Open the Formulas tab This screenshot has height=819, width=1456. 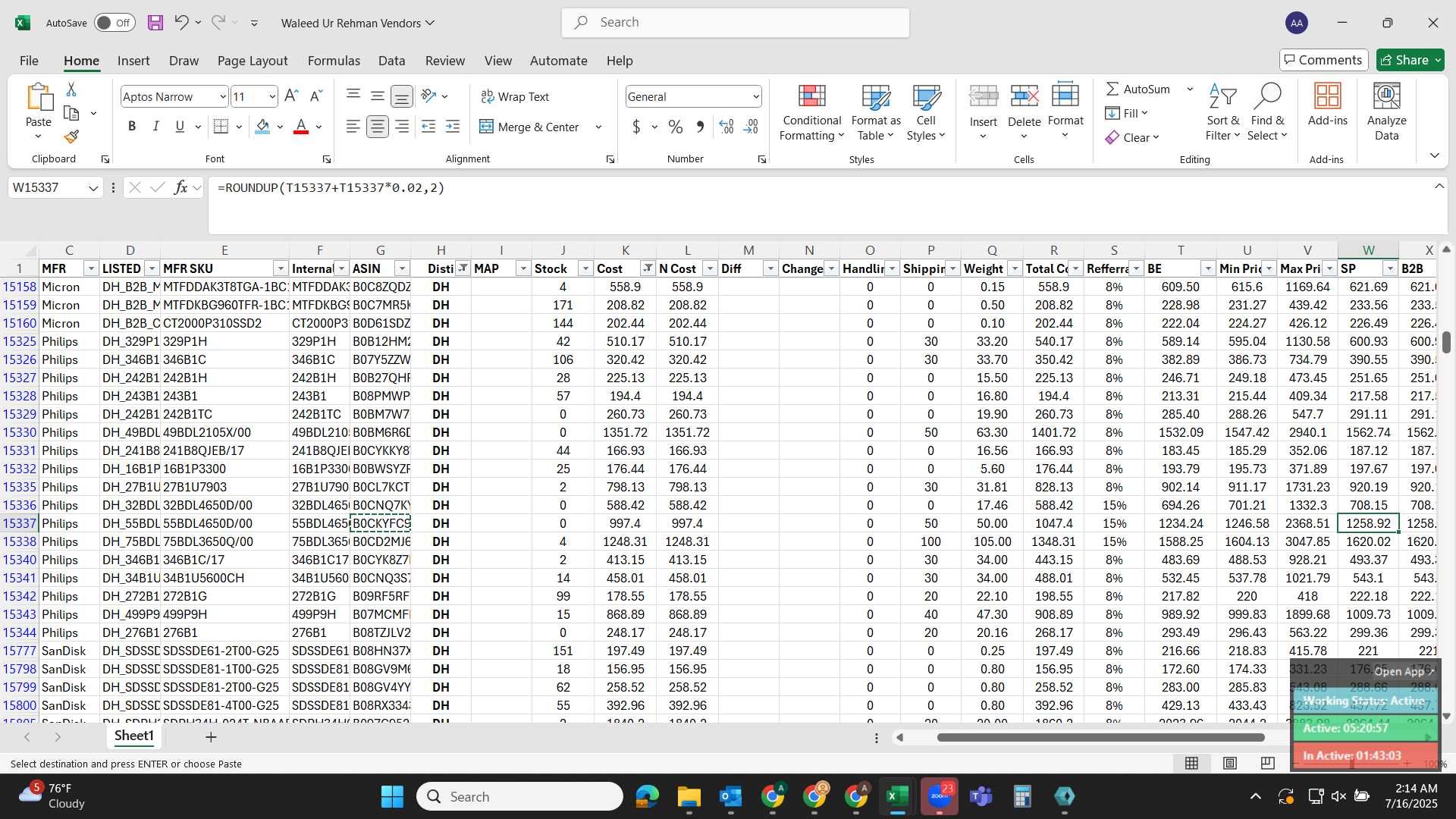tap(334, 61)
